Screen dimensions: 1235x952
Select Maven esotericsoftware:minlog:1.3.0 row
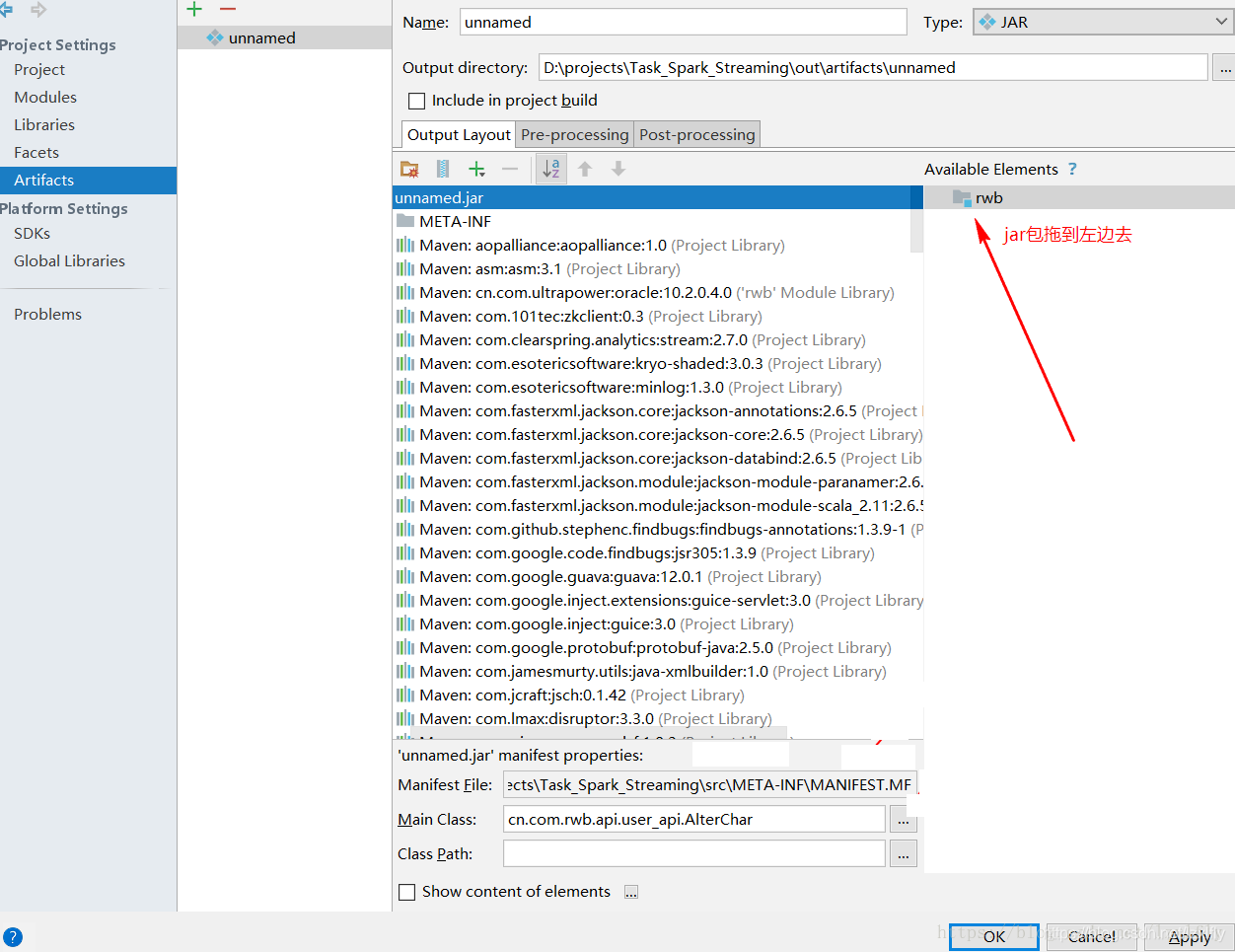click(x=657, y=387)
